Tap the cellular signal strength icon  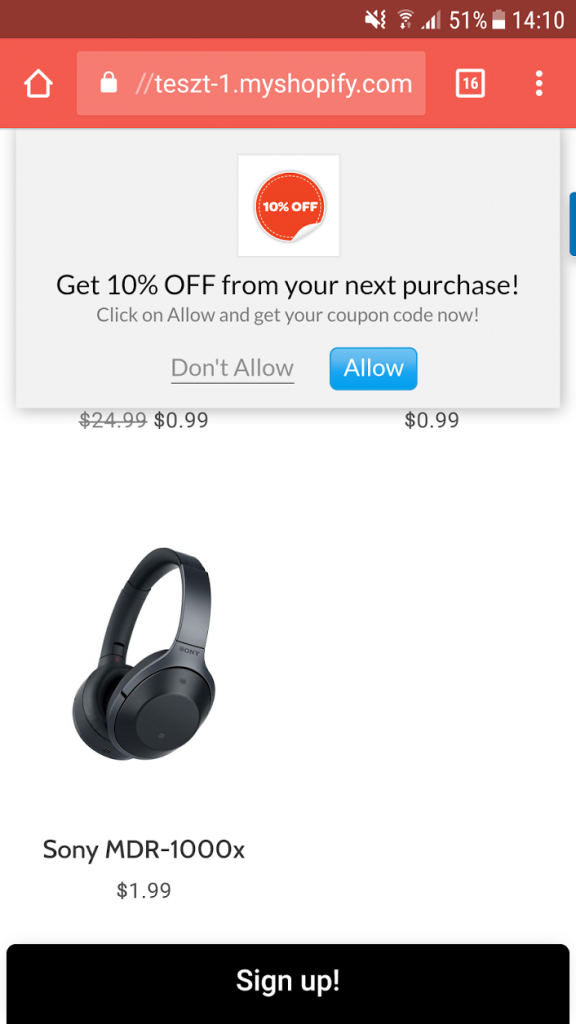tap(431, 21)
